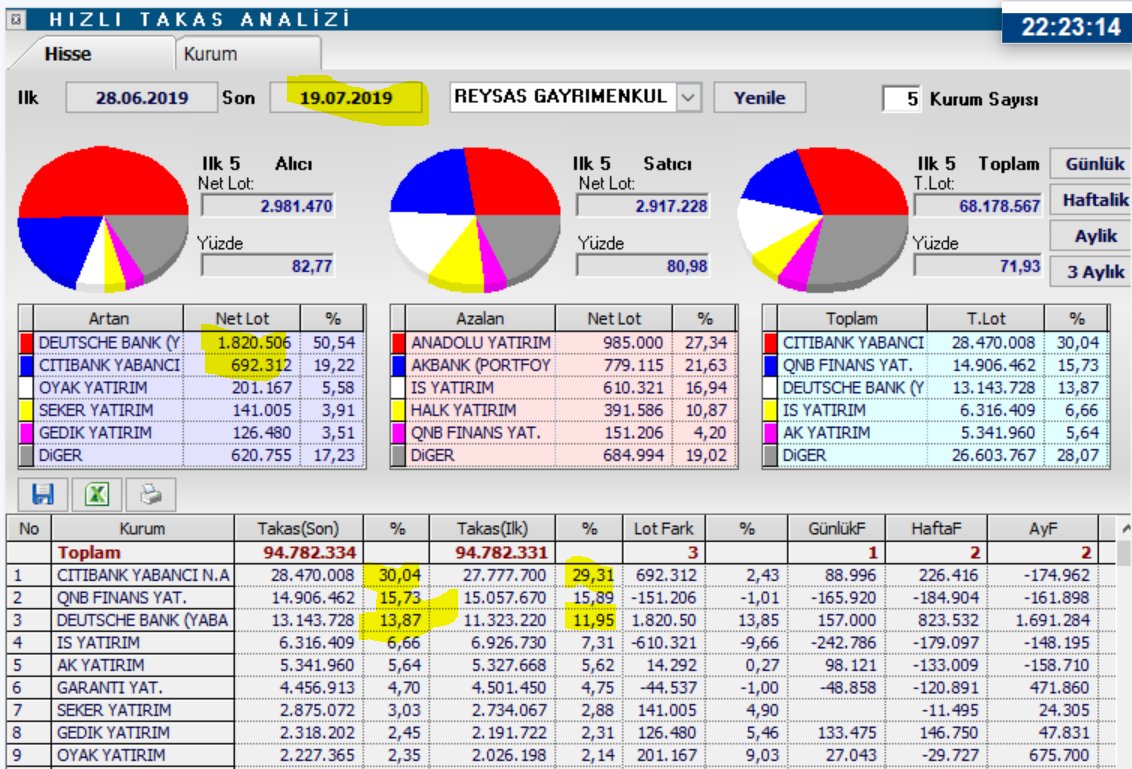Click blue swatch beside AKBANK (PORTFOY

tap(399, 365)
